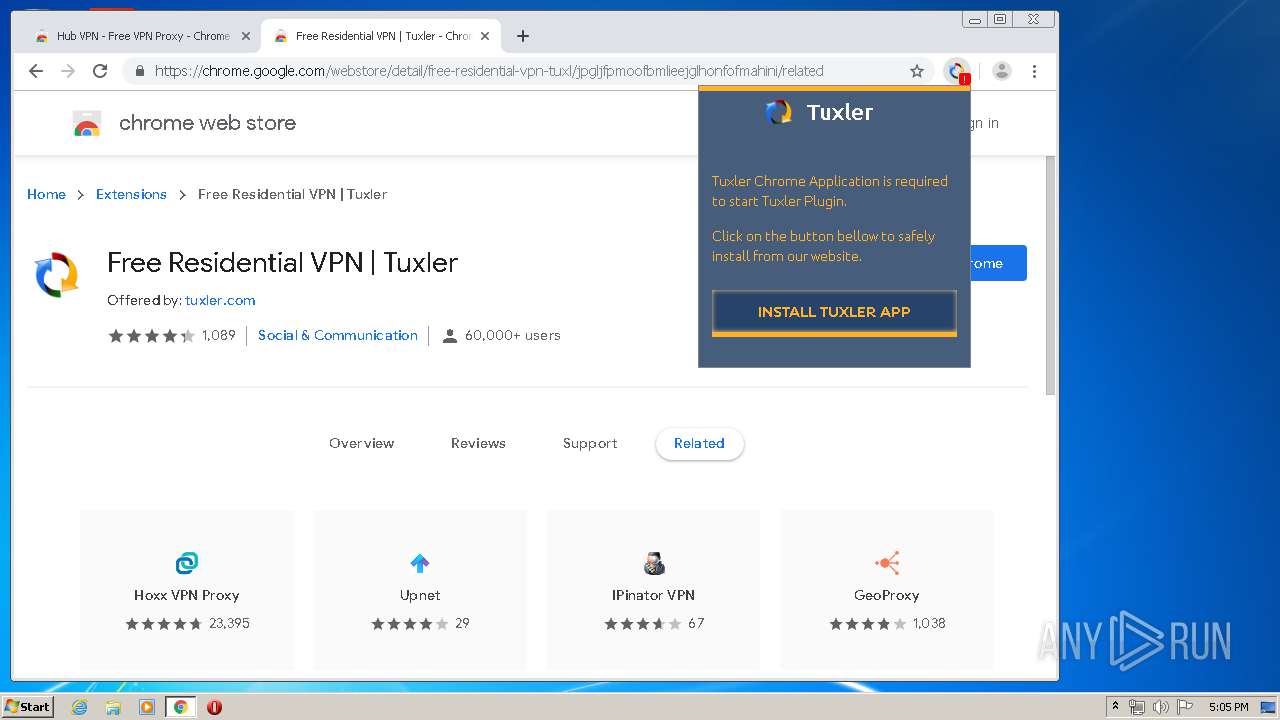Click the 60,000+ users text
The width and height of the screenshot is (1280, 720).
(512, 335)
